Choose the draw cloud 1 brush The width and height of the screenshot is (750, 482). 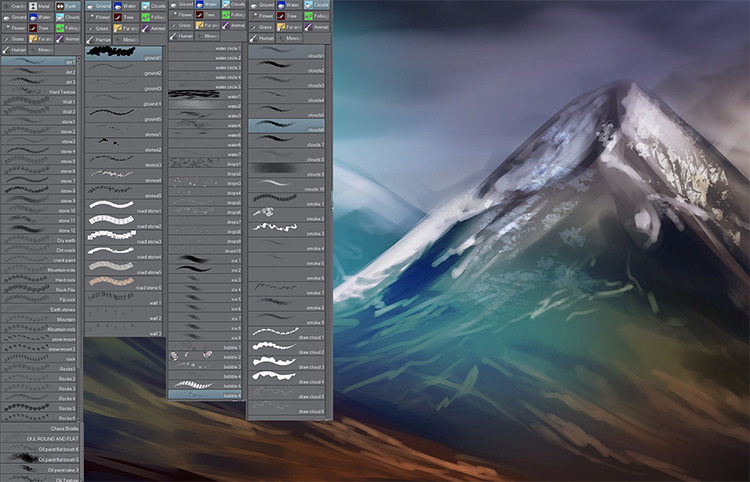[287, 334]
